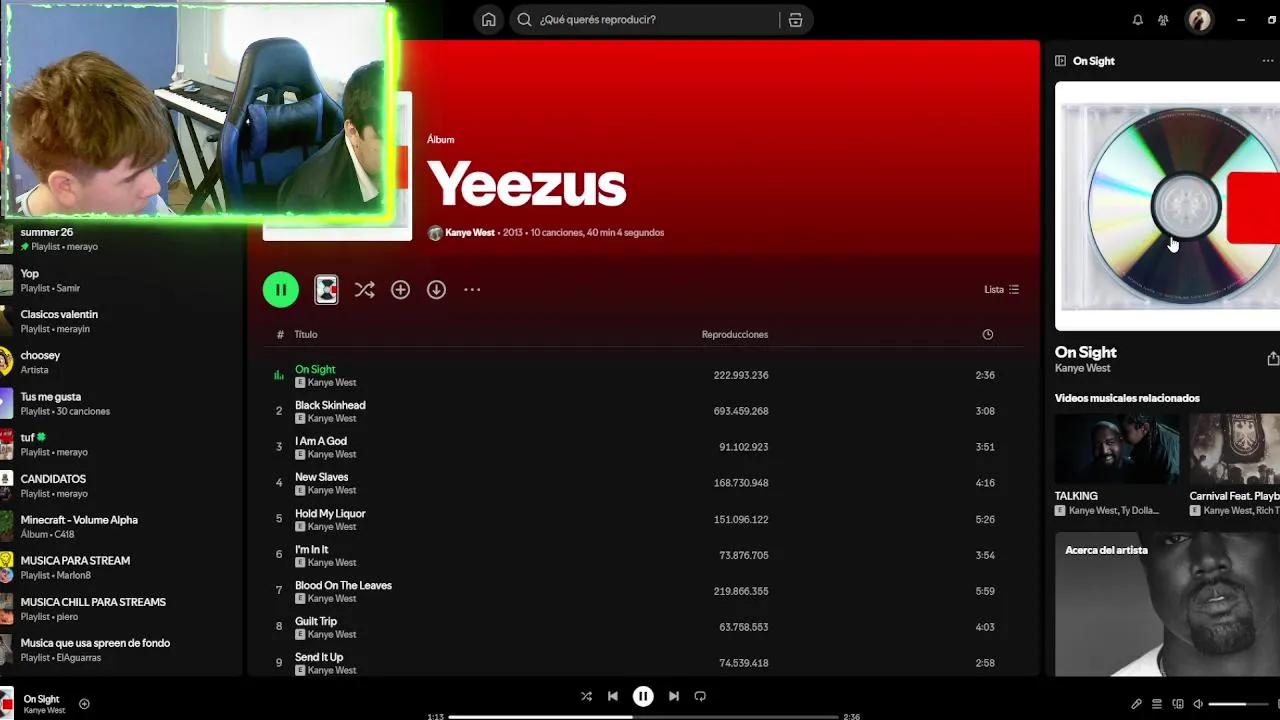The height and width of the screenshot is (720, 1280).
Task: Toggle repeat mode
Action: [x=700, y=696]
